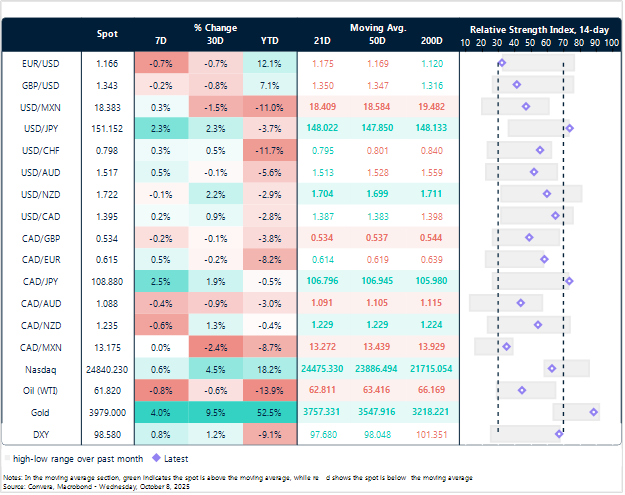Screen dimensions: 625x495
Task: Click the EUR/USD RSI diamond marker
Action: [x=501, y=63]
